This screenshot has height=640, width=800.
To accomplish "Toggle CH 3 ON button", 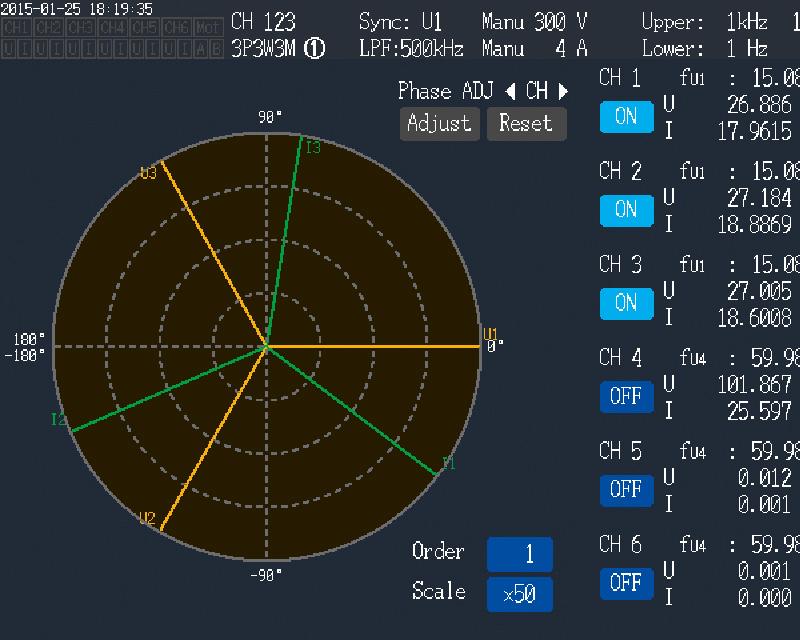I will tap(627, 304).
